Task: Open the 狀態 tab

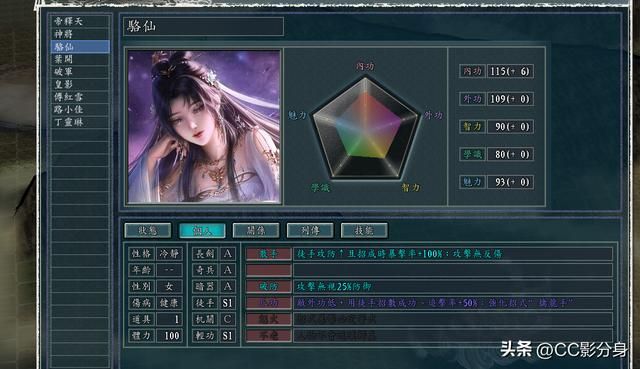Action: [148, 231]
